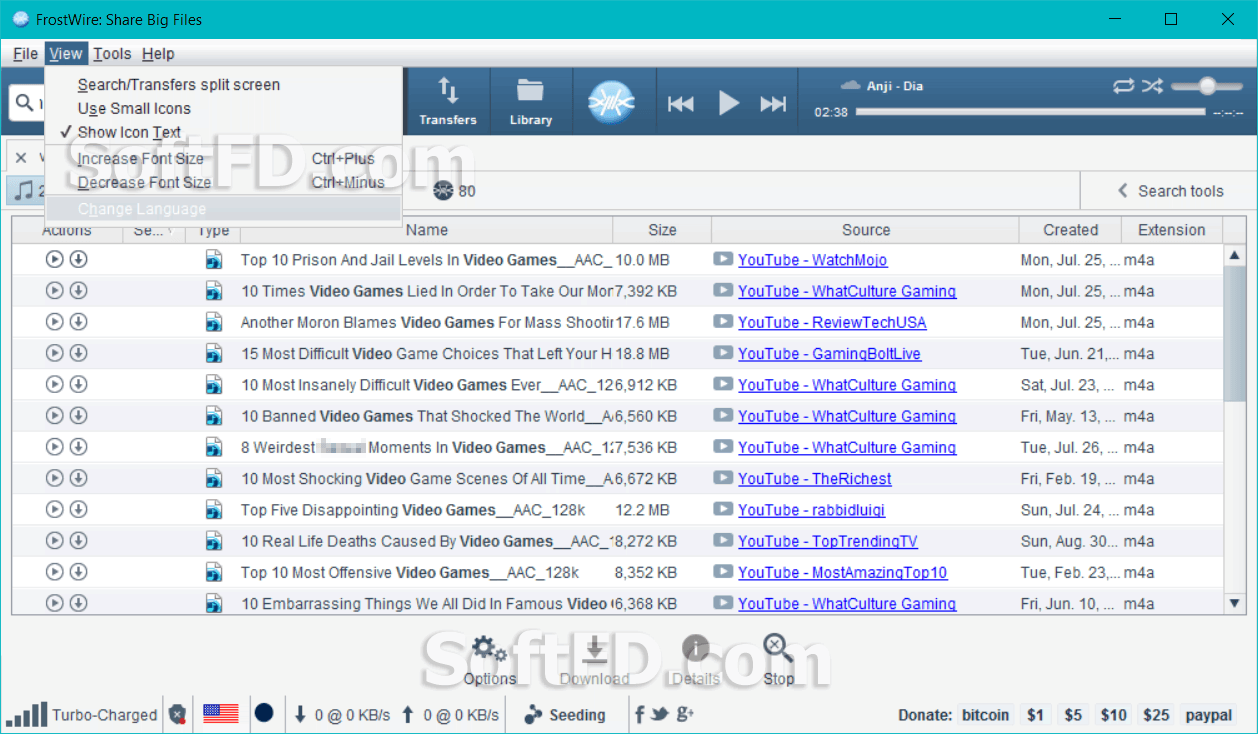
Task: Sort results by the Size column
Action: point(662,230)
